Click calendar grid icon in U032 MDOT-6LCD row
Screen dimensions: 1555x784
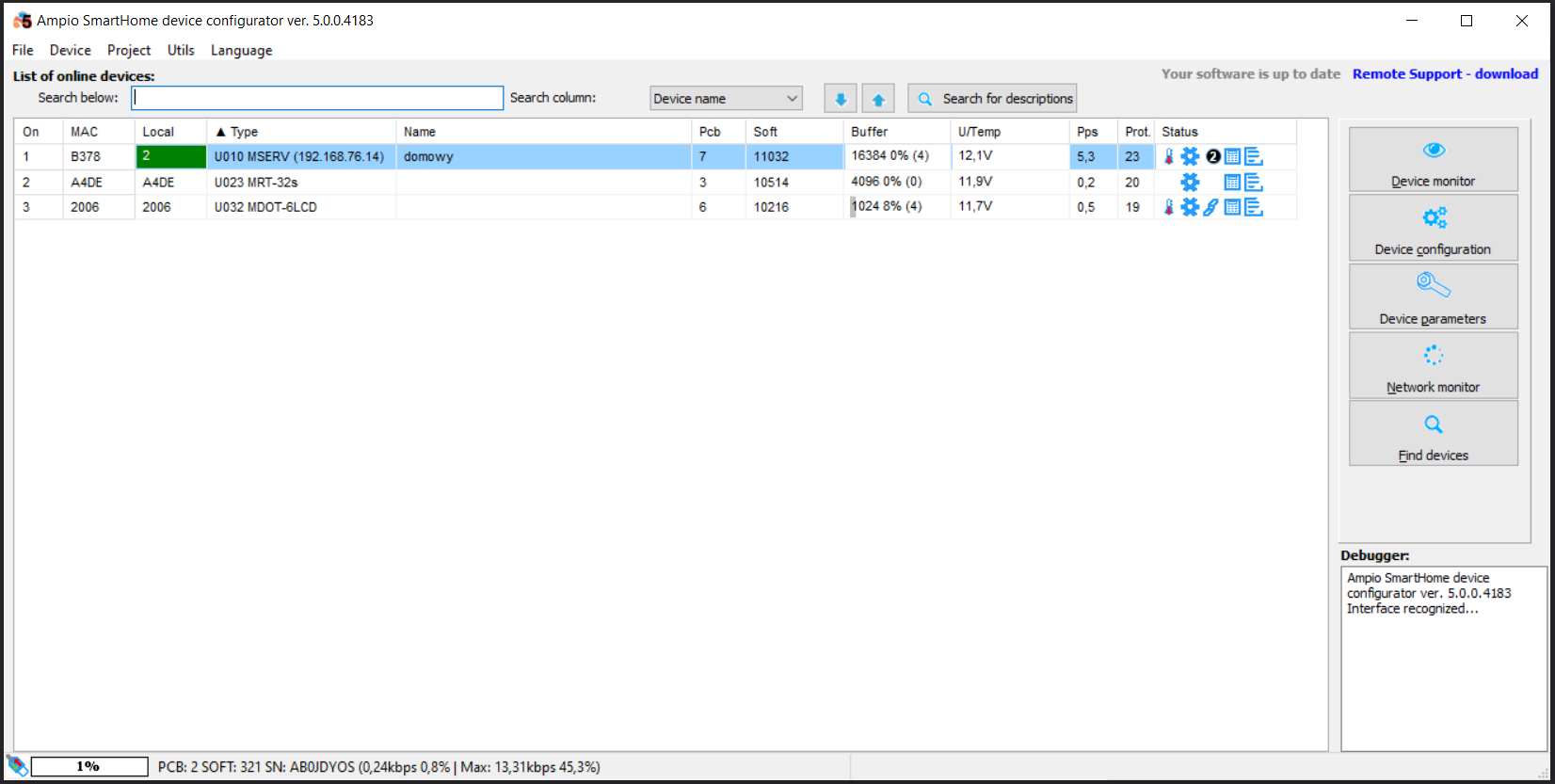coord(1232,207)
